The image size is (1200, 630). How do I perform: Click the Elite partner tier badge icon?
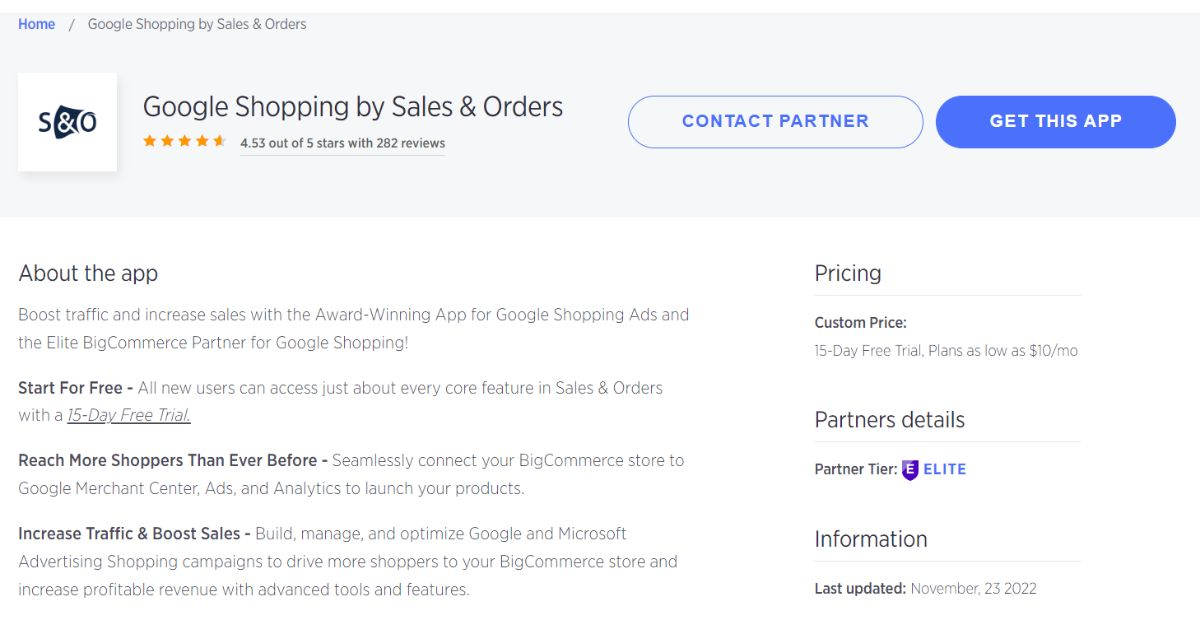coord(910,469)
